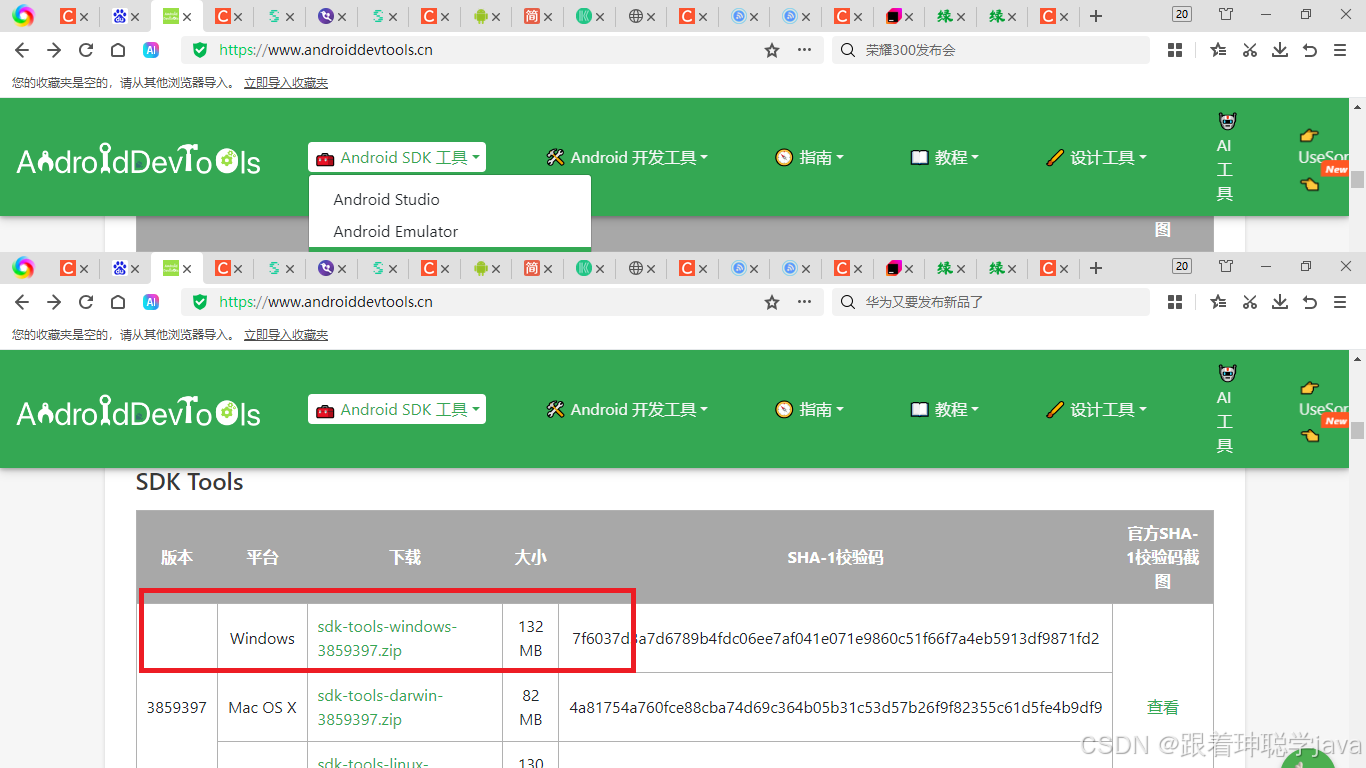
Task: Open Android SDK 工具 dropdown in lower page
Action: tap(397, 409)
